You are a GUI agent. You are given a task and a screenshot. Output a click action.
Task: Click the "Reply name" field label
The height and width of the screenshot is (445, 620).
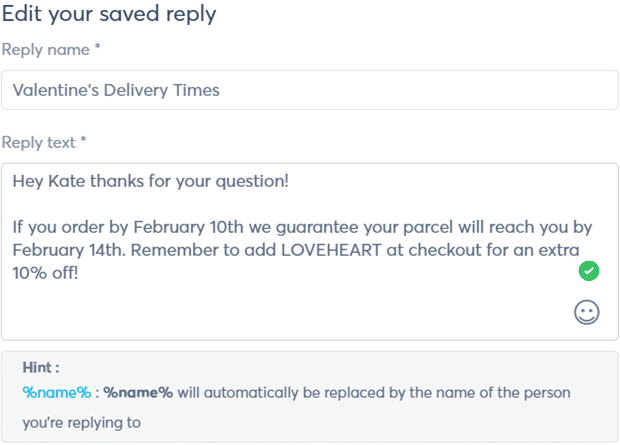point(50,50)
